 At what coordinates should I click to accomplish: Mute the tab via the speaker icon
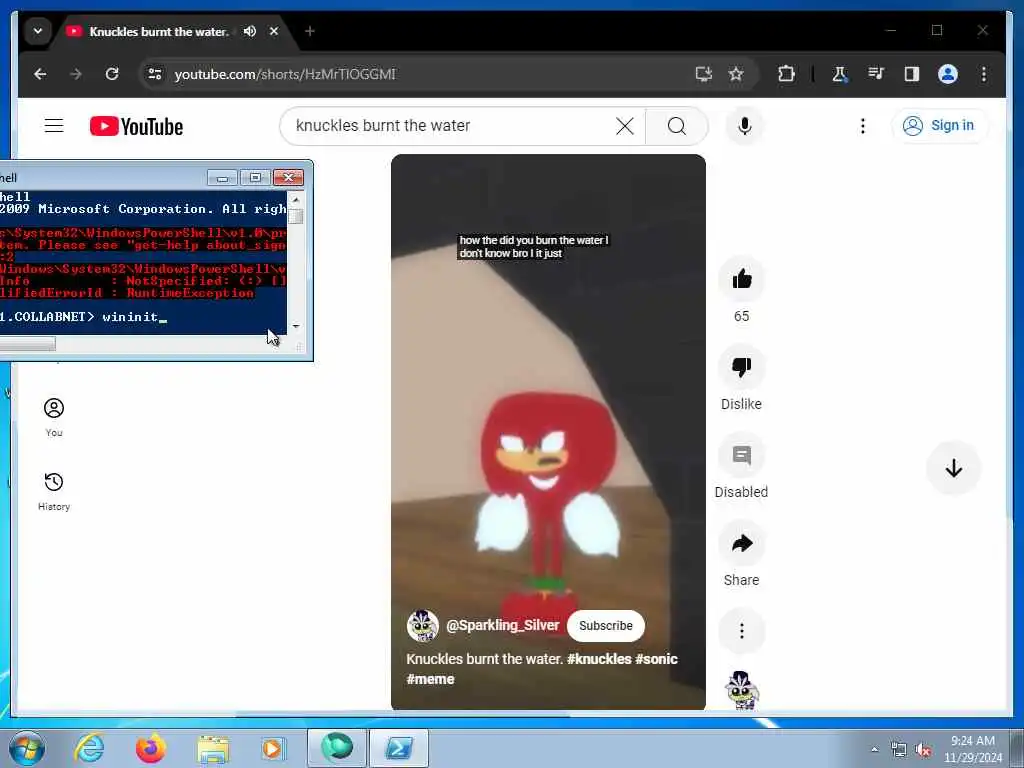click(x=249, y=31)
